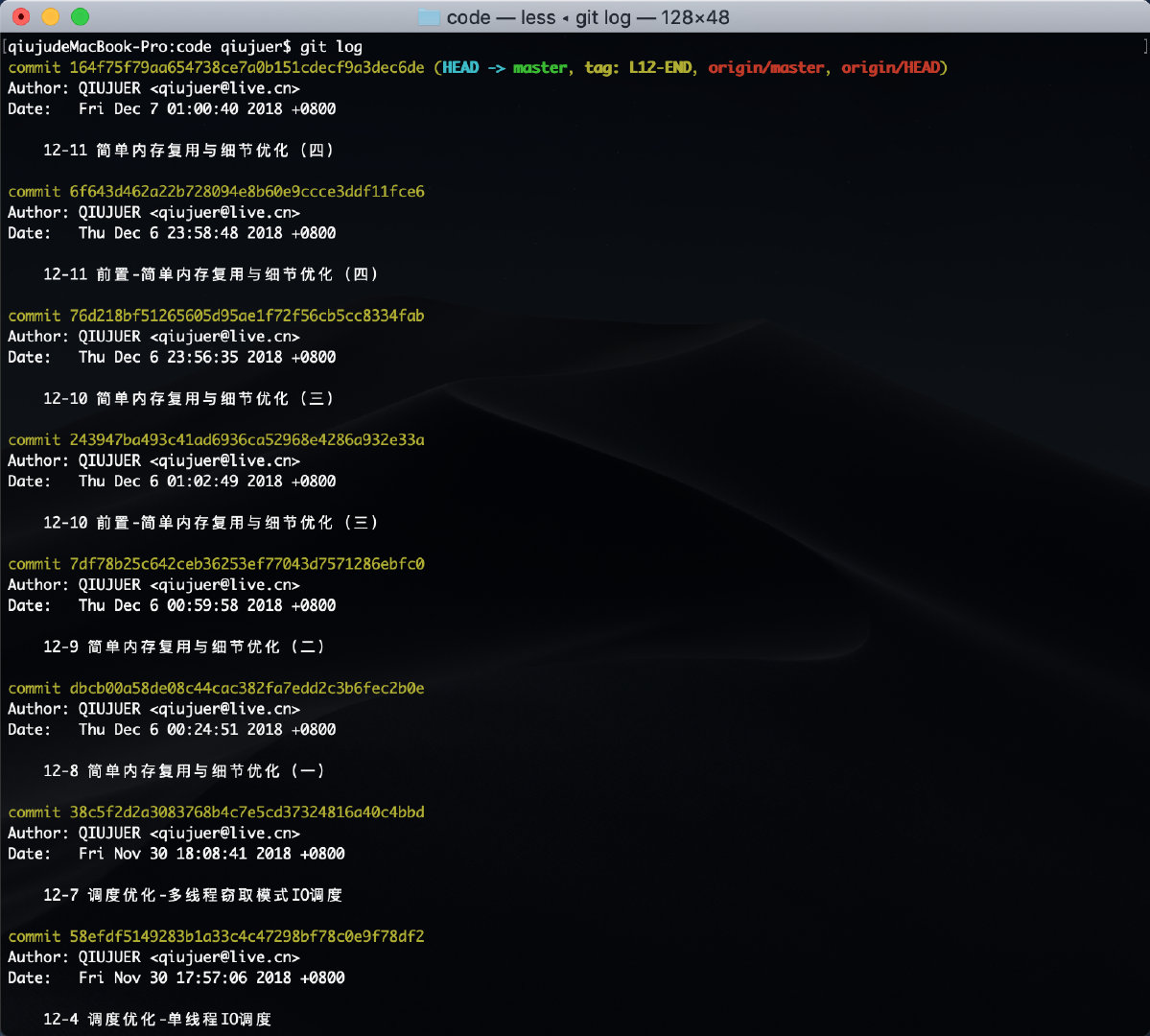Click date 'Thu Dec 6 00:24:51 2018 +0800'
The width and height of the screenshot is (1150, 1036).
[207, 729]
